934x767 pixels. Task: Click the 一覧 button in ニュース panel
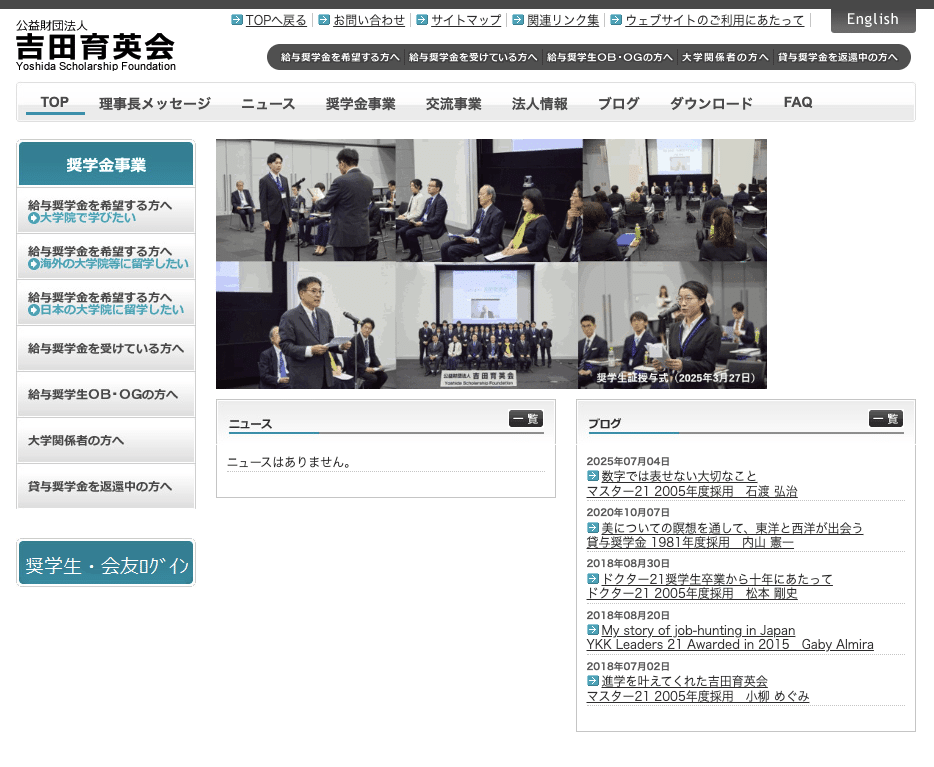click(x=526, y=419)
